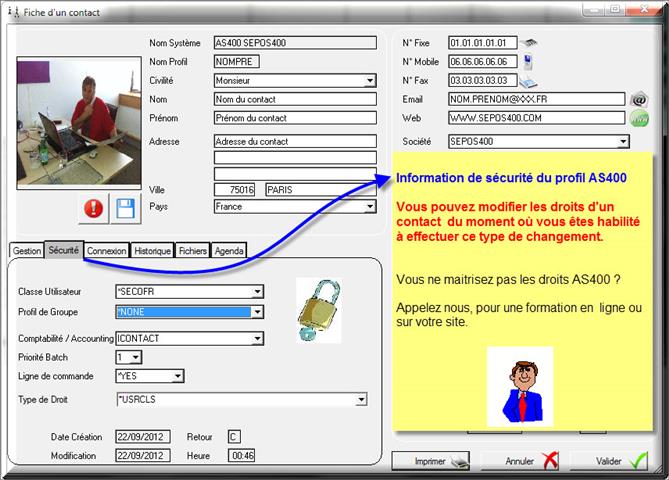Click the Web address field
Image resolution: width=669 pixels, height=480 pixels.
pyautogui.click(x=537, y=118)
